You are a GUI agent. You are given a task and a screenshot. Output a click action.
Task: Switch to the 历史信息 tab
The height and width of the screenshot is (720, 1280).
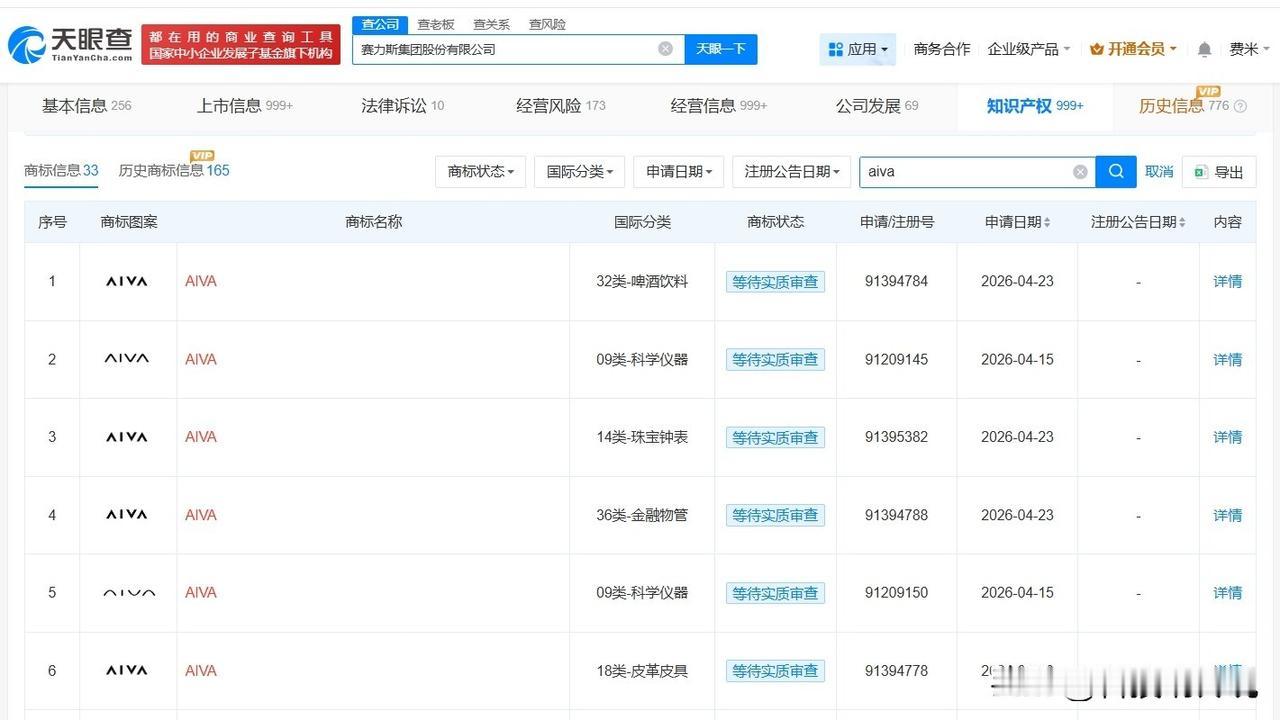pos(1184,106)
